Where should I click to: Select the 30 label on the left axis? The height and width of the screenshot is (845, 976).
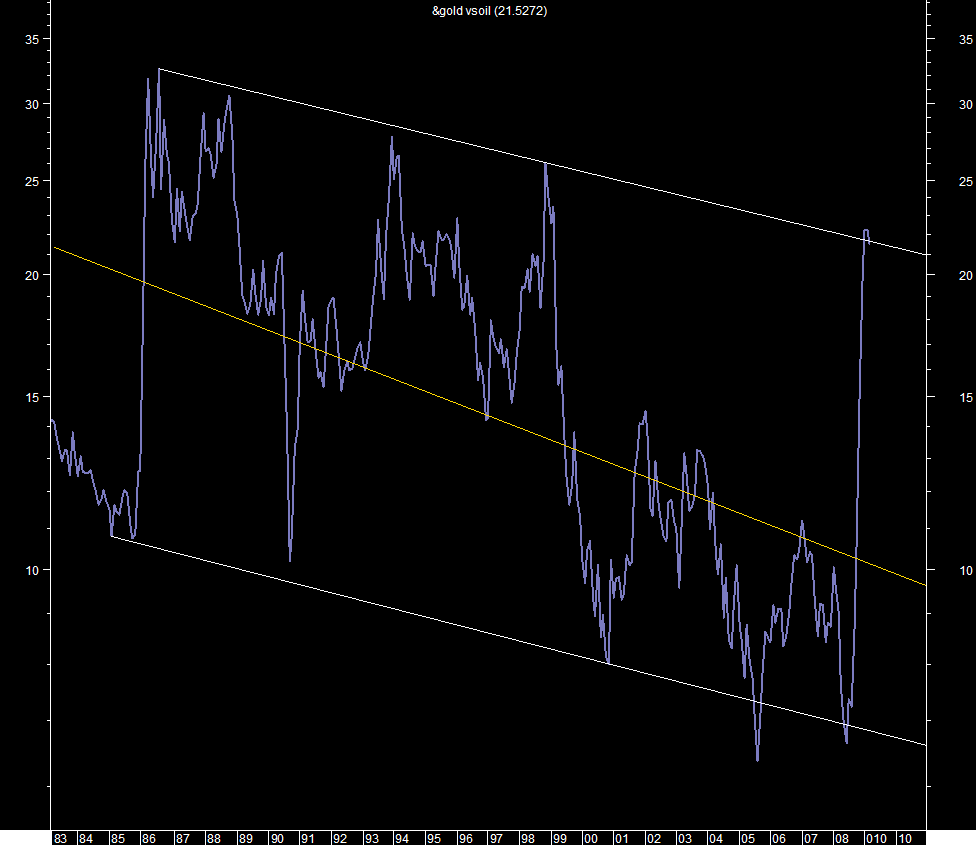point(32,105)
